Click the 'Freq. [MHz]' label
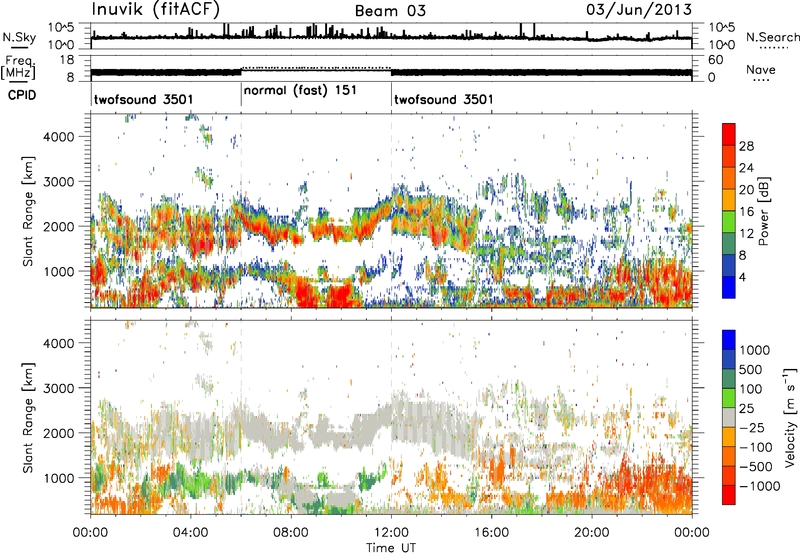Image resolution: width=800 pixels, height=554 pixels. click(18, 67)
